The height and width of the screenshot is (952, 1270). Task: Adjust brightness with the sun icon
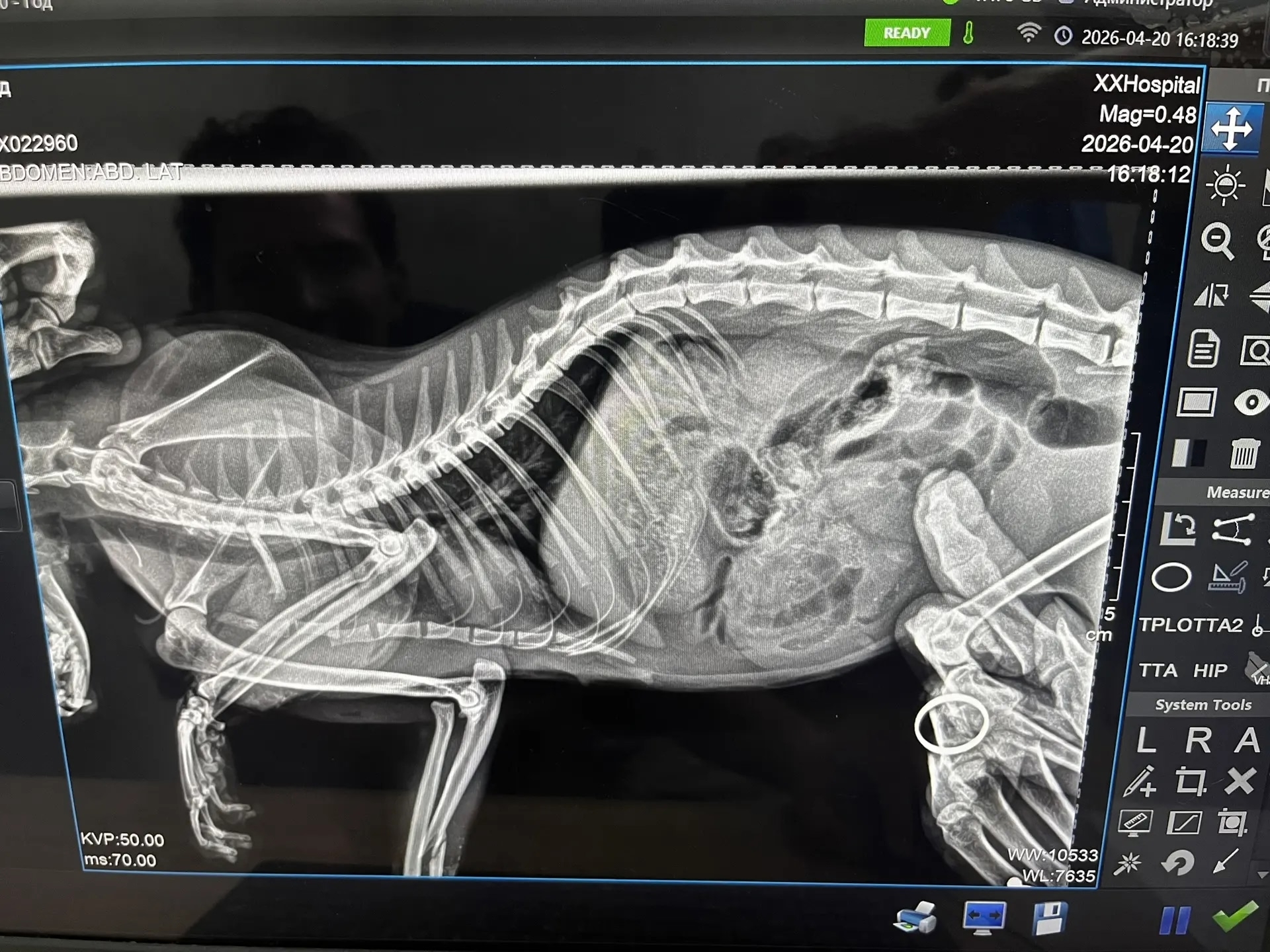point(1224,185)
